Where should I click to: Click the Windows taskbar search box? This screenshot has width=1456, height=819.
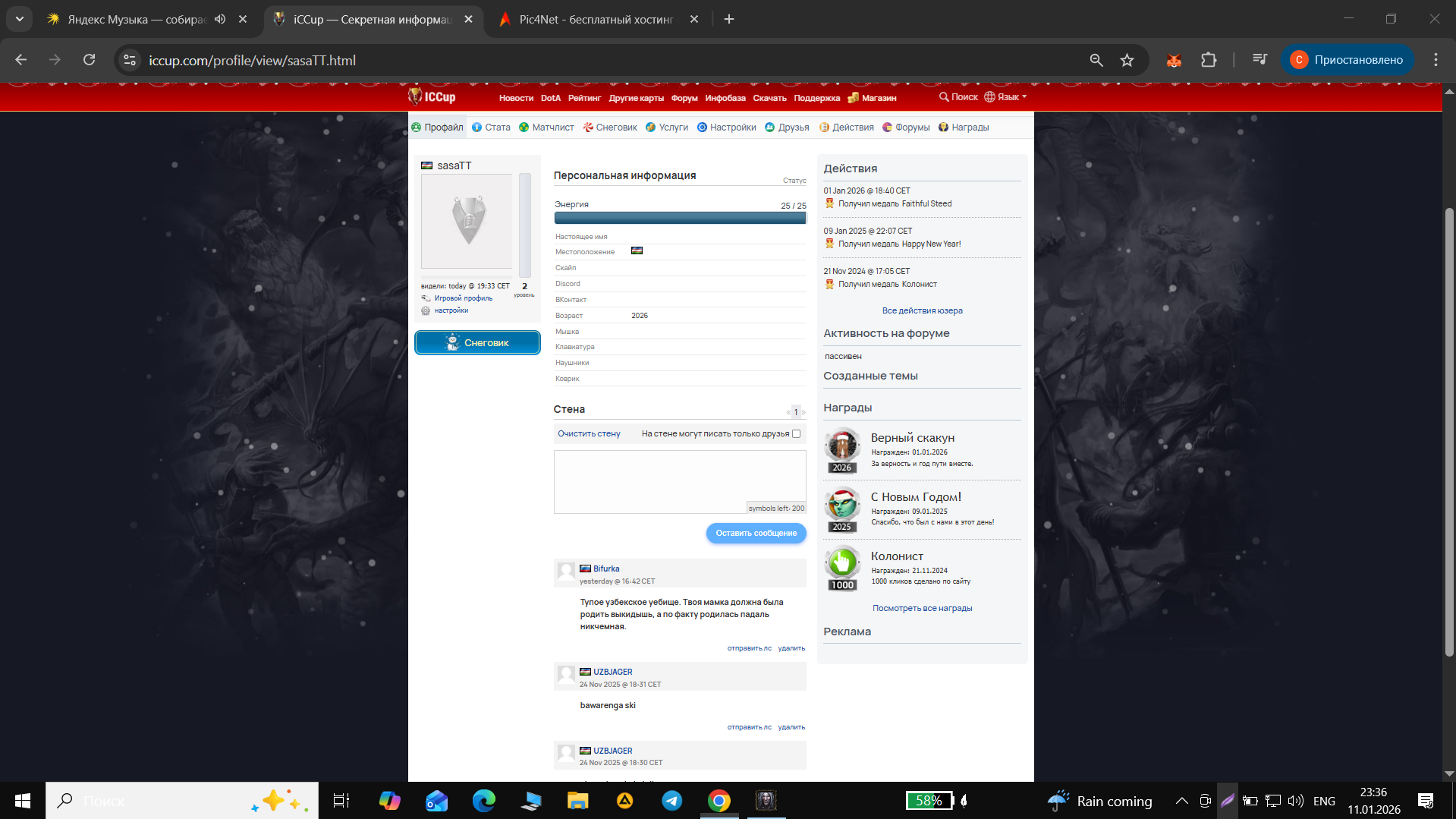(x=182, y=801)
